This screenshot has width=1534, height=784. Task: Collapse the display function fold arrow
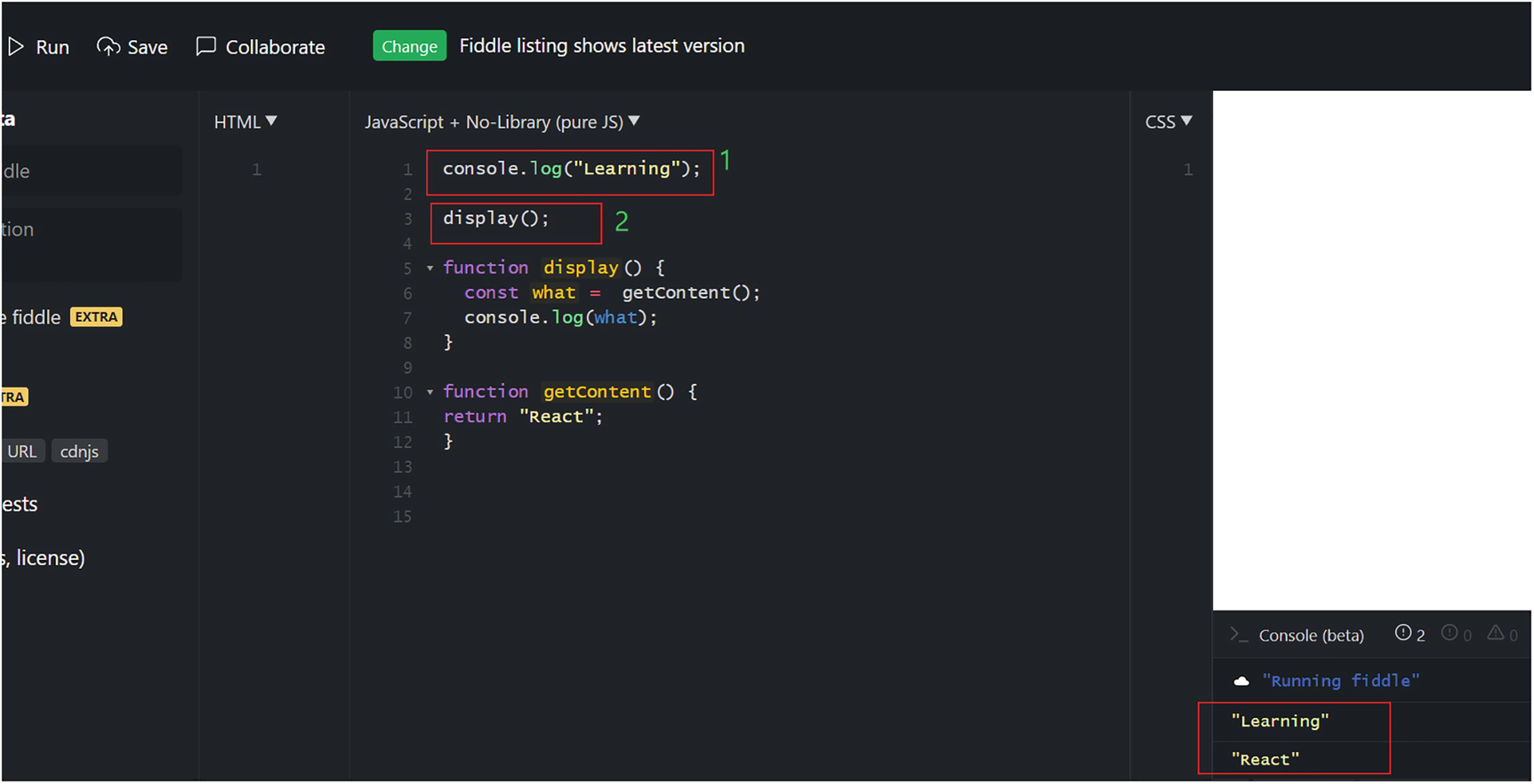click(430, 268)
